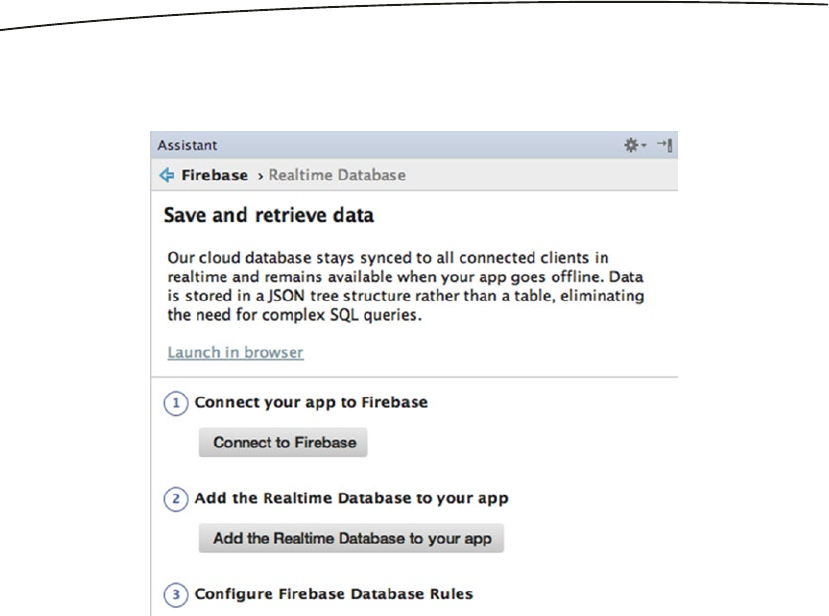The height and width of the screenshot is (616, 829).
Task: Open the Firebase breadcrumb
Action: point(214,175)
